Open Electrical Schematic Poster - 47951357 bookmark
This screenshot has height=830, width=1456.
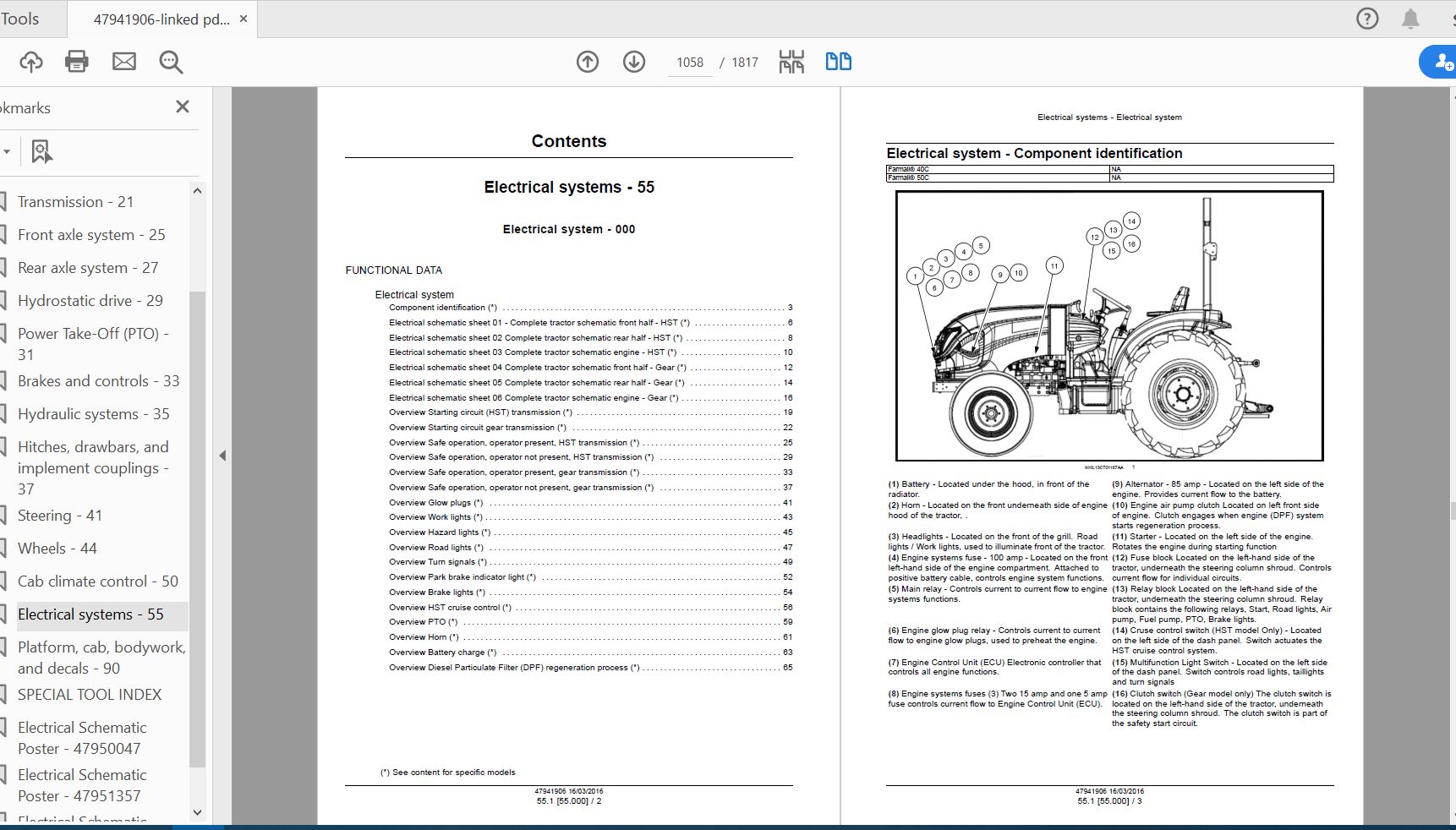82,785
